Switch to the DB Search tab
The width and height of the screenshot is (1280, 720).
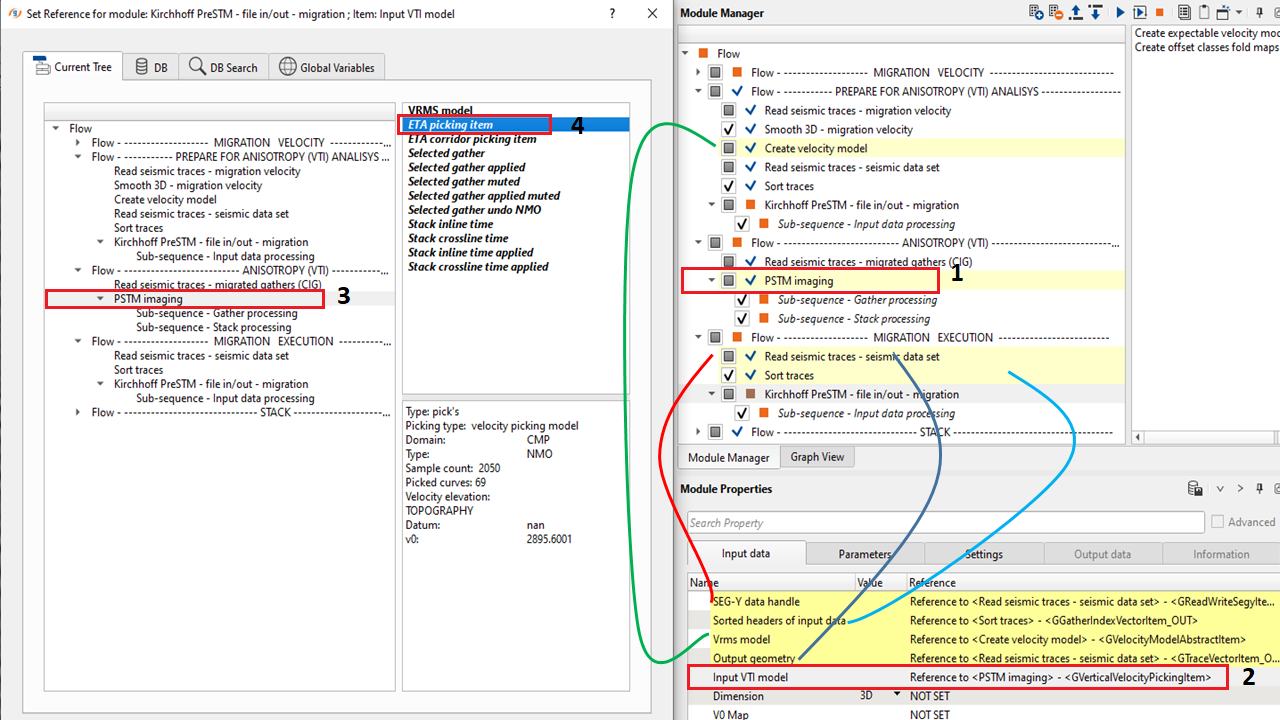[x=223, y=67]
